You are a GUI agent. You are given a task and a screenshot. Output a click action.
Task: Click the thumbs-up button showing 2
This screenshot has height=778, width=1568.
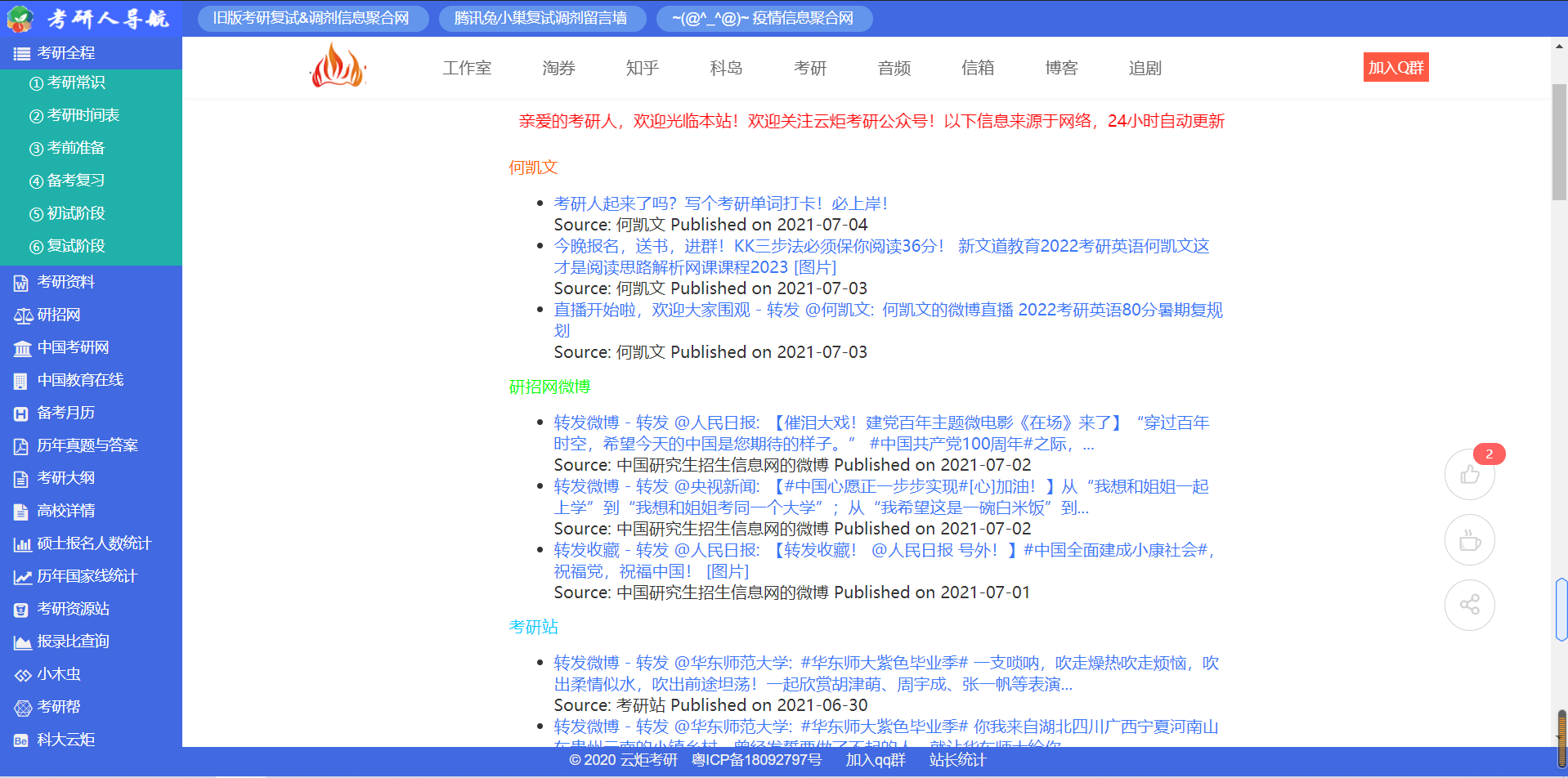(x=1469, y=474)
